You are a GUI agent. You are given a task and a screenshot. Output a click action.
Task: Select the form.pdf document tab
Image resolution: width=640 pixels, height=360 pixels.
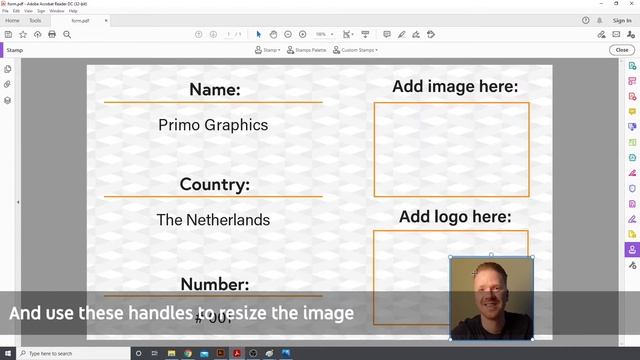80,20
